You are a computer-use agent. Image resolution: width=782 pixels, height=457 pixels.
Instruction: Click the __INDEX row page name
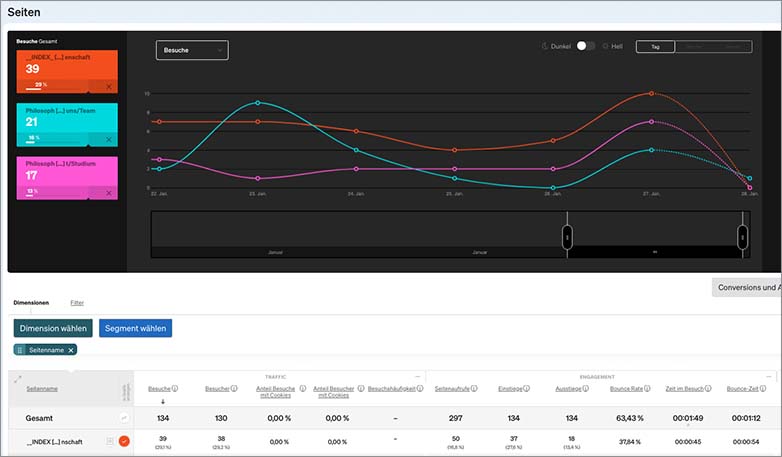click(x=54, y=442)
